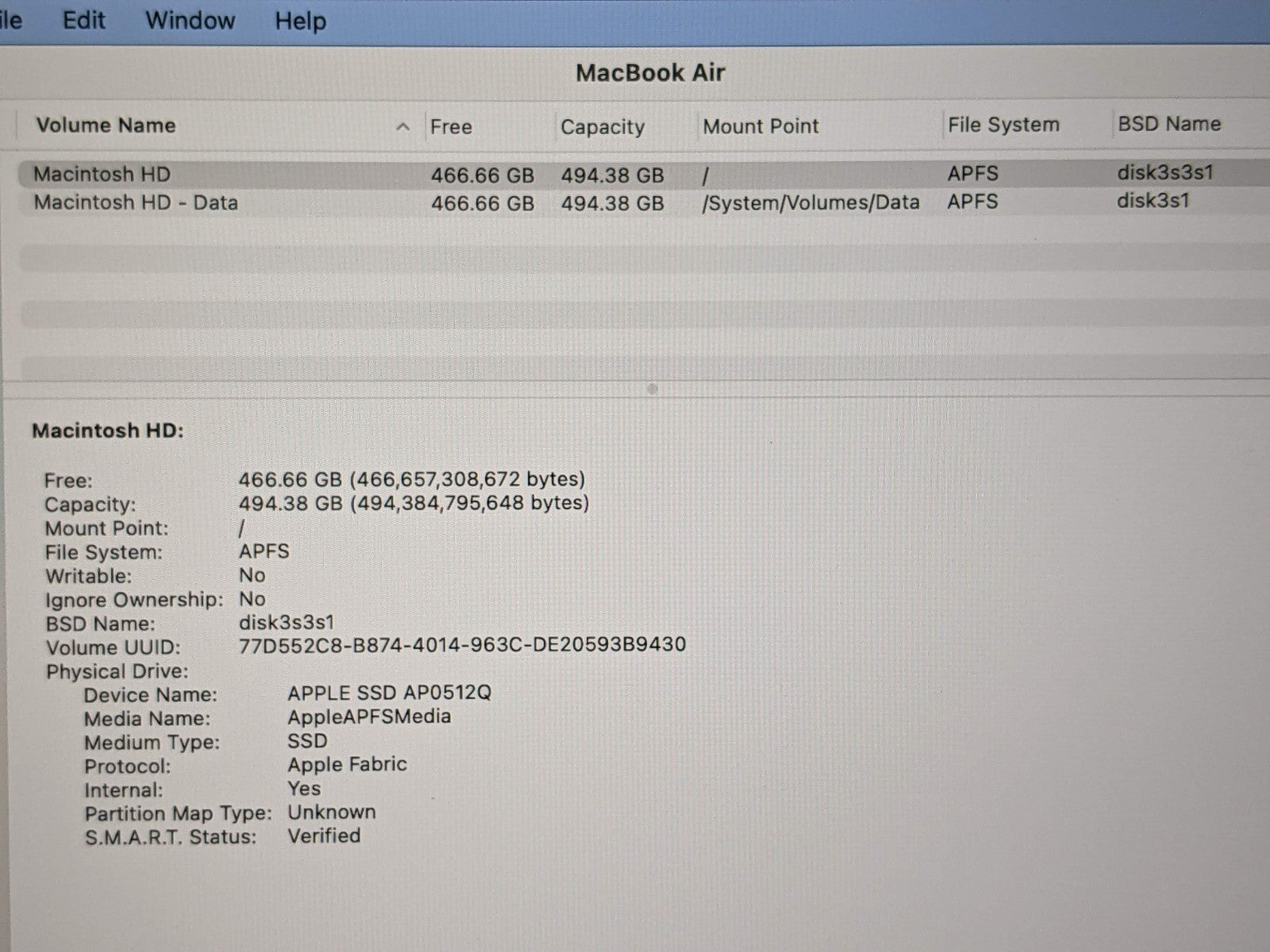Click the sort arrow in Volume Name header
The height and width of the screenshot is (952, 1270).
403,127
